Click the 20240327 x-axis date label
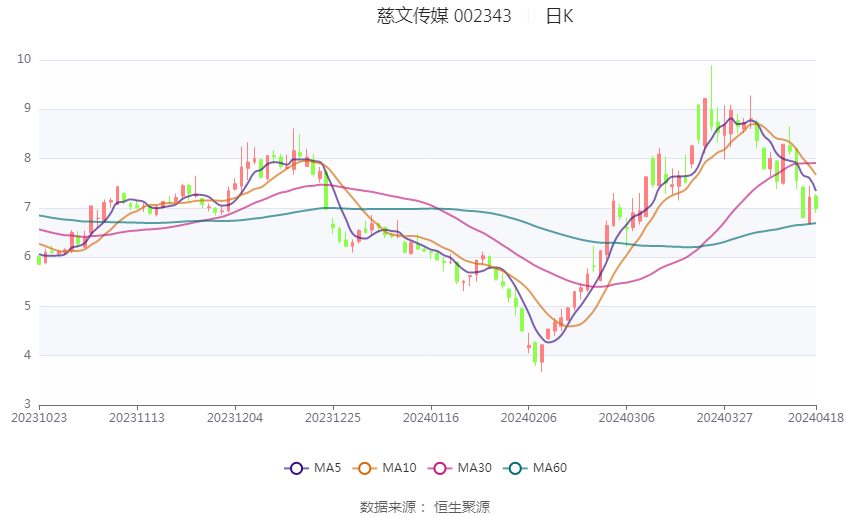The width and height of the screenshot is (850, 517). pos(725,418)
